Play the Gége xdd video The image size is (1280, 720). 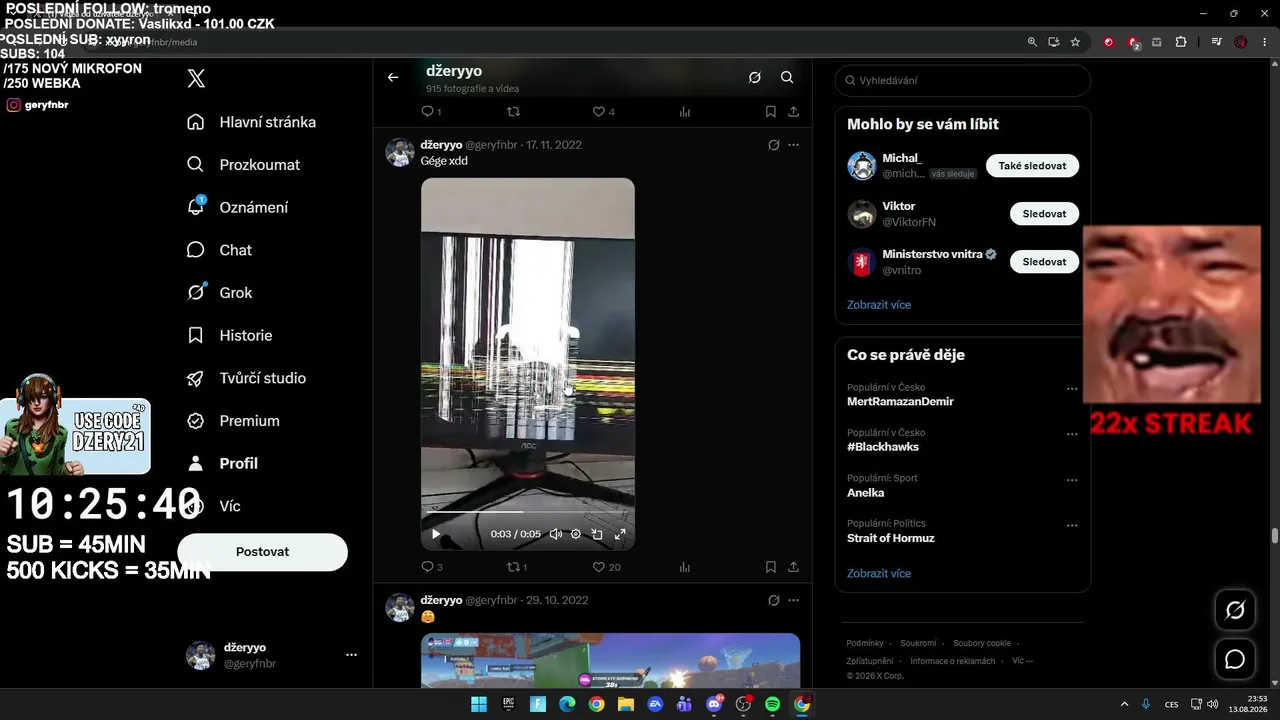(435, 534)
